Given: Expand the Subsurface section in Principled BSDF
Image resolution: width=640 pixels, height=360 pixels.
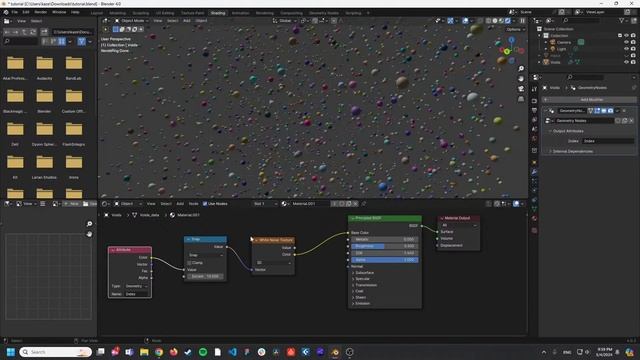Looking at the screenshot, I should [363, 273].
